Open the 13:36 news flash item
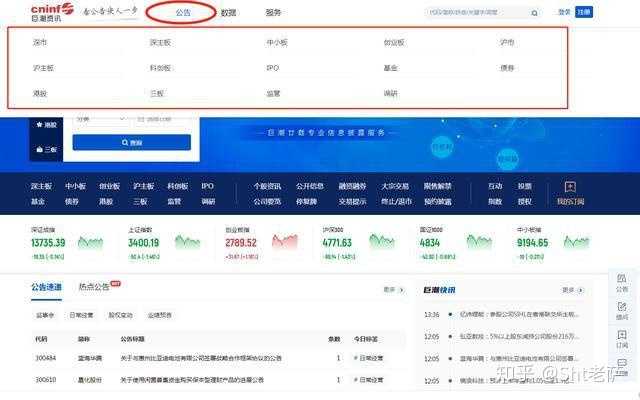 [x=502, y=315]
